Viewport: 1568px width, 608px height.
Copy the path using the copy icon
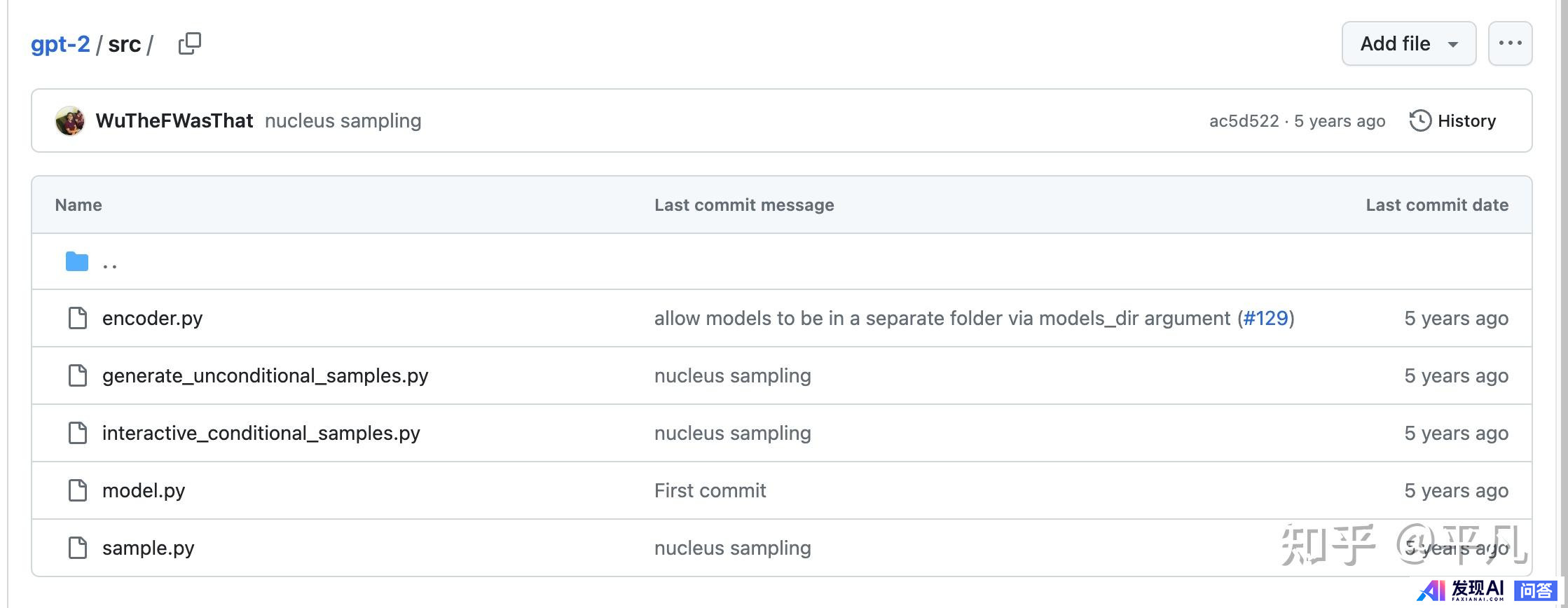(190, 43)
